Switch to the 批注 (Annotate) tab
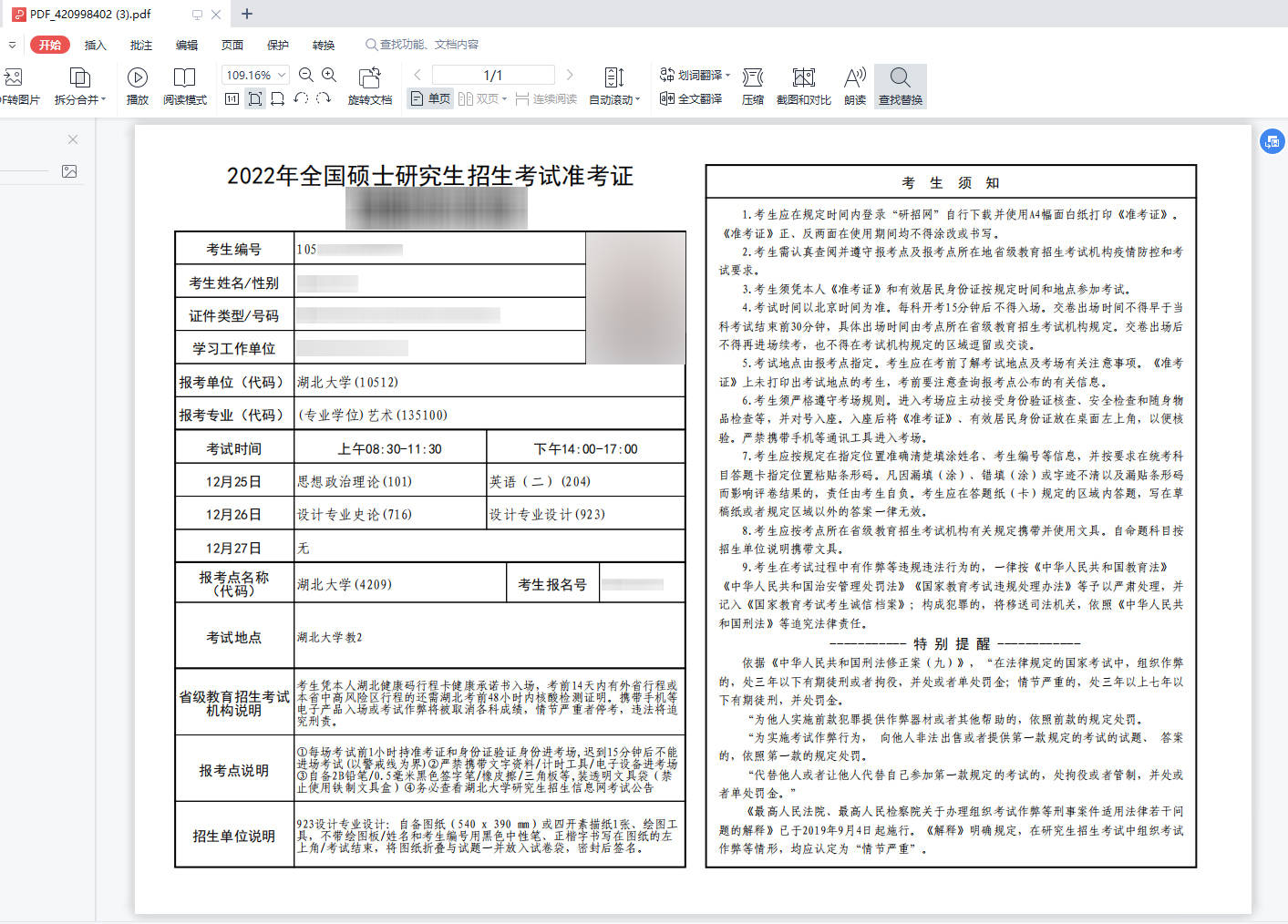This screenshot has height=924, width=1288. click(141, 45)
